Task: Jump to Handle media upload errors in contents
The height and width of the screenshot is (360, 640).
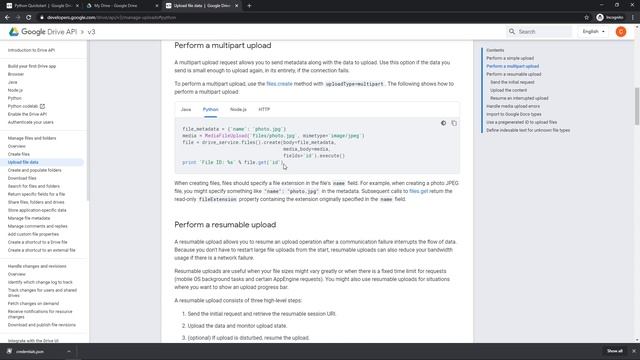Action: click(513, 106)
